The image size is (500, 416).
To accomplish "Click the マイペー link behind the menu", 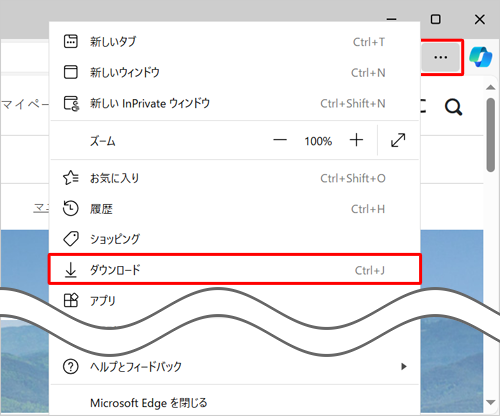I will tap(25, 104).
